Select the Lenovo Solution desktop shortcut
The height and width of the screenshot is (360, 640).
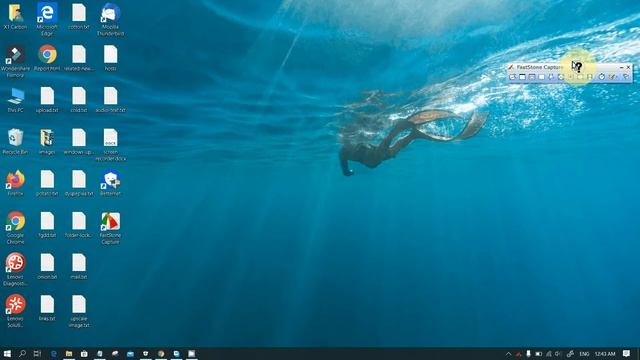point(16,311)
